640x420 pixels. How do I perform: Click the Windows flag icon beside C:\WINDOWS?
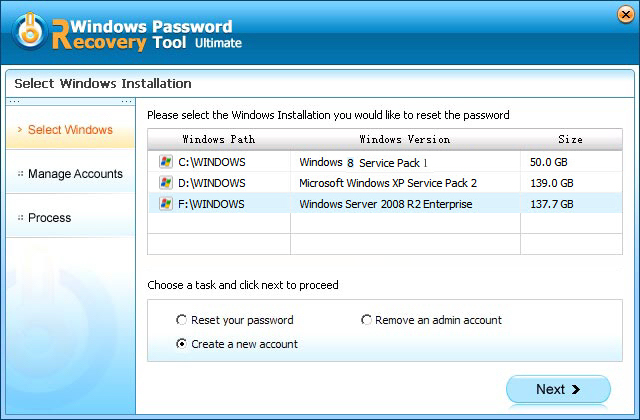165,162
